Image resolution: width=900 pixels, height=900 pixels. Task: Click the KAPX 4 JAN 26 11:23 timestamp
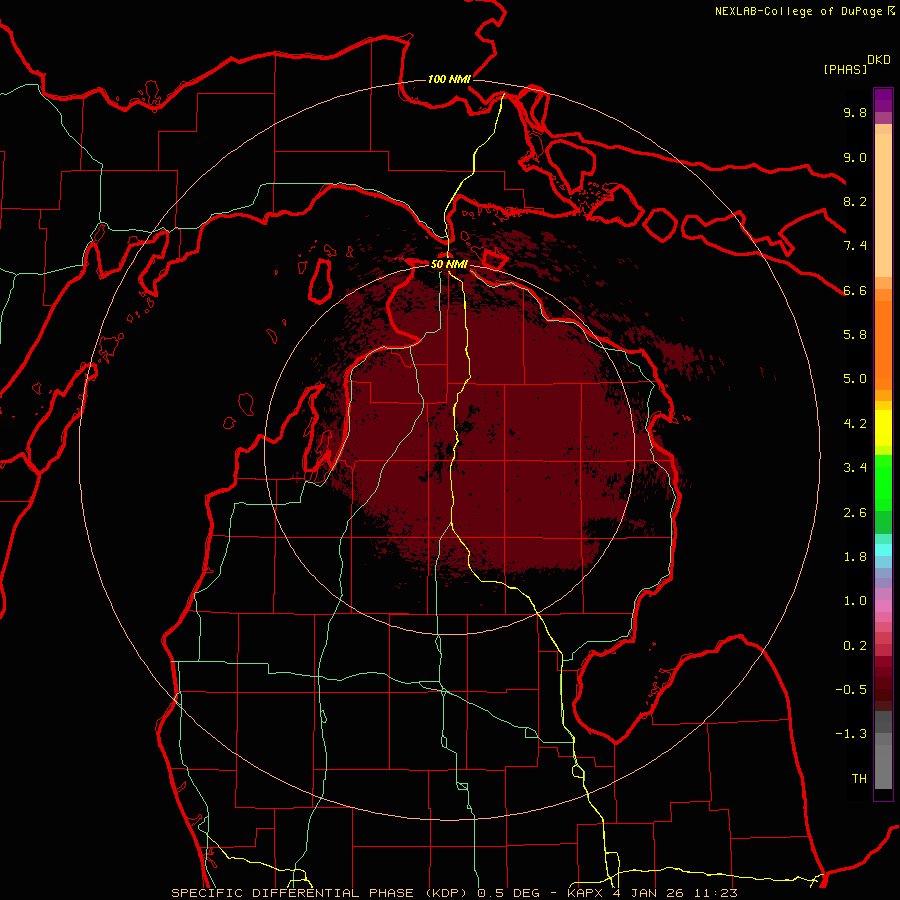[x=653, y=893]
